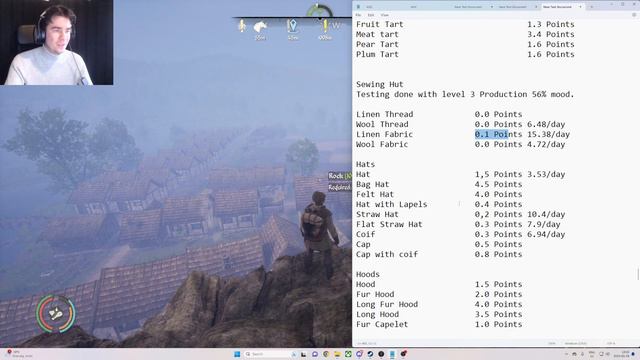Open the Xbox app from taskbar
This screenshot has width=640, height=360.
(x=348, y=354)
